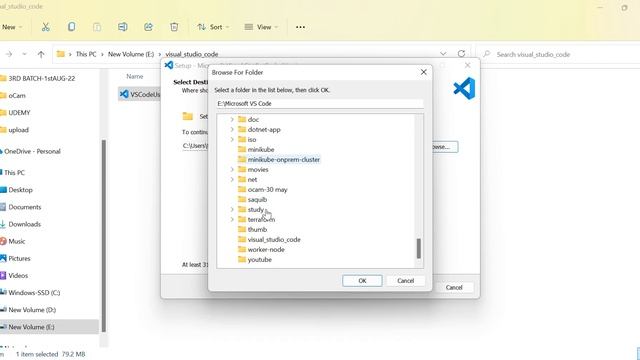
Task: Expand the study folder node
Action: coord(232,209)
